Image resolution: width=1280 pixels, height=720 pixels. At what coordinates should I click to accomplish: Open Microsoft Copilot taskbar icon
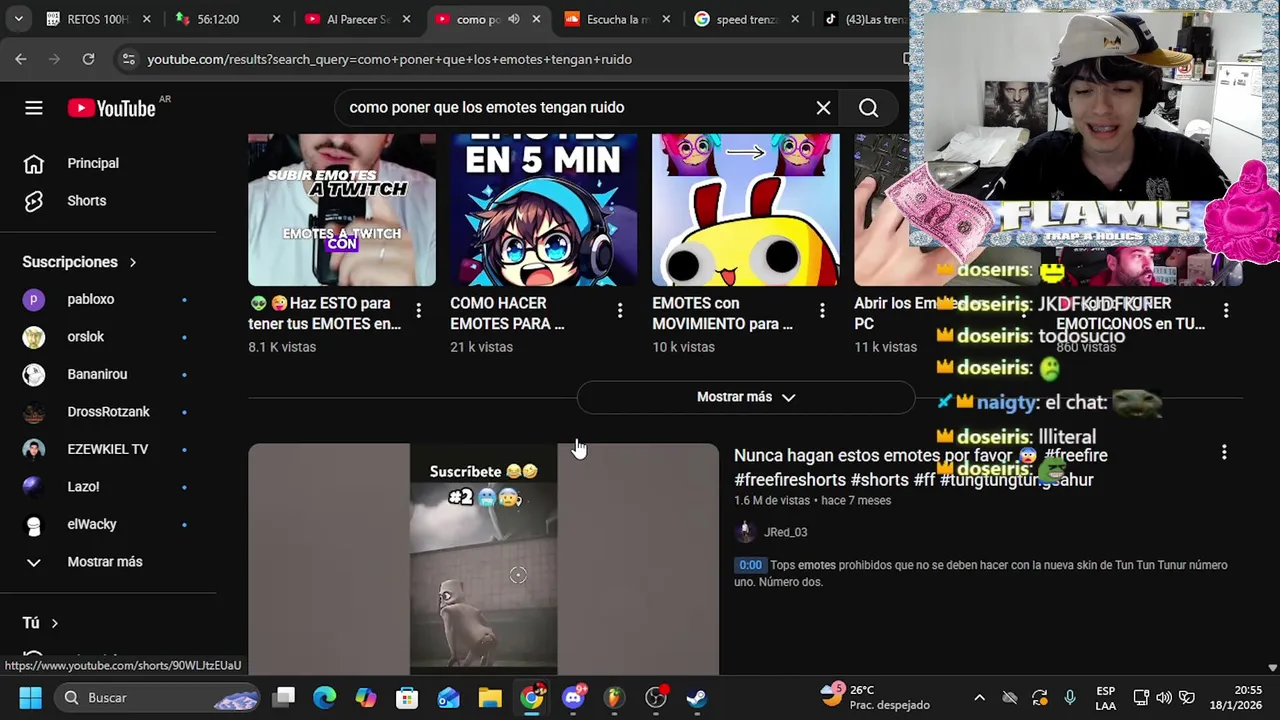366,698
